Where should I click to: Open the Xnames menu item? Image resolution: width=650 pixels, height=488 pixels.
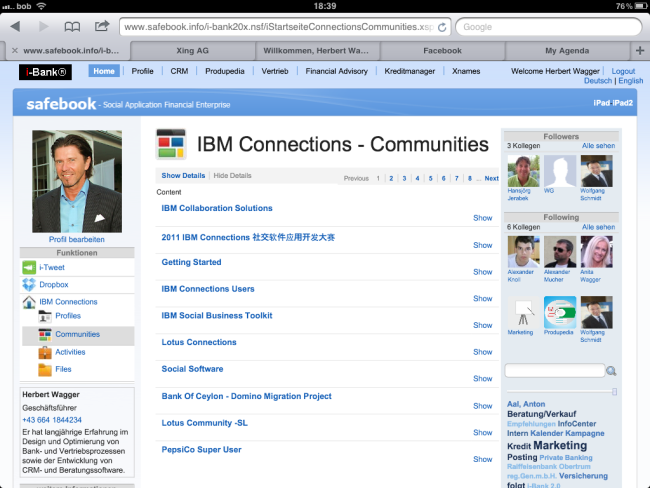(466, 71)
